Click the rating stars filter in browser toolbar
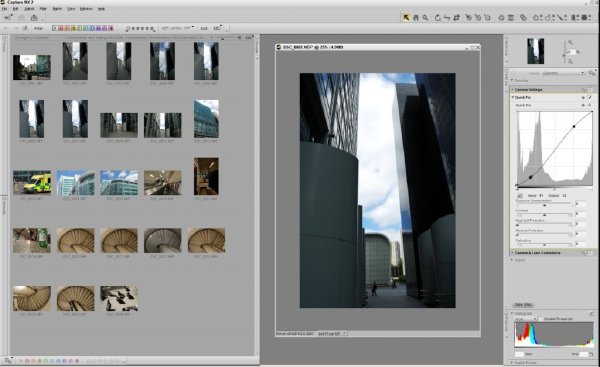The width and height of the screenshot is (600, 367). (x=140, y=28)
